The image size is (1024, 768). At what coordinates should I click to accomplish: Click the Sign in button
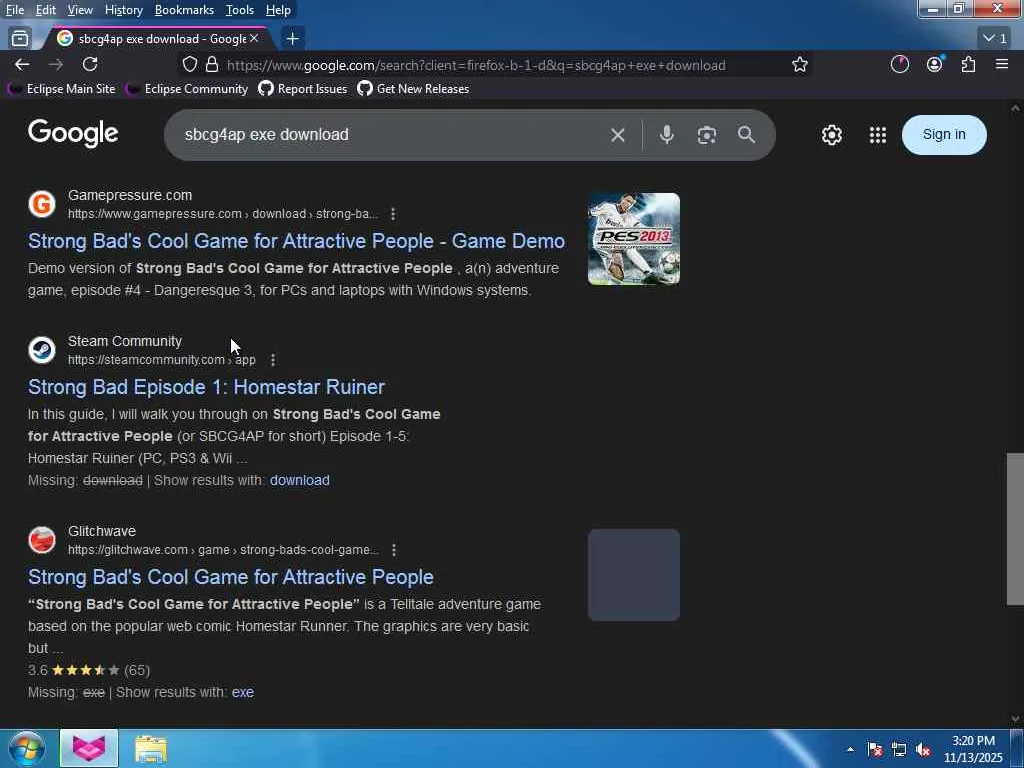point(944,135)
